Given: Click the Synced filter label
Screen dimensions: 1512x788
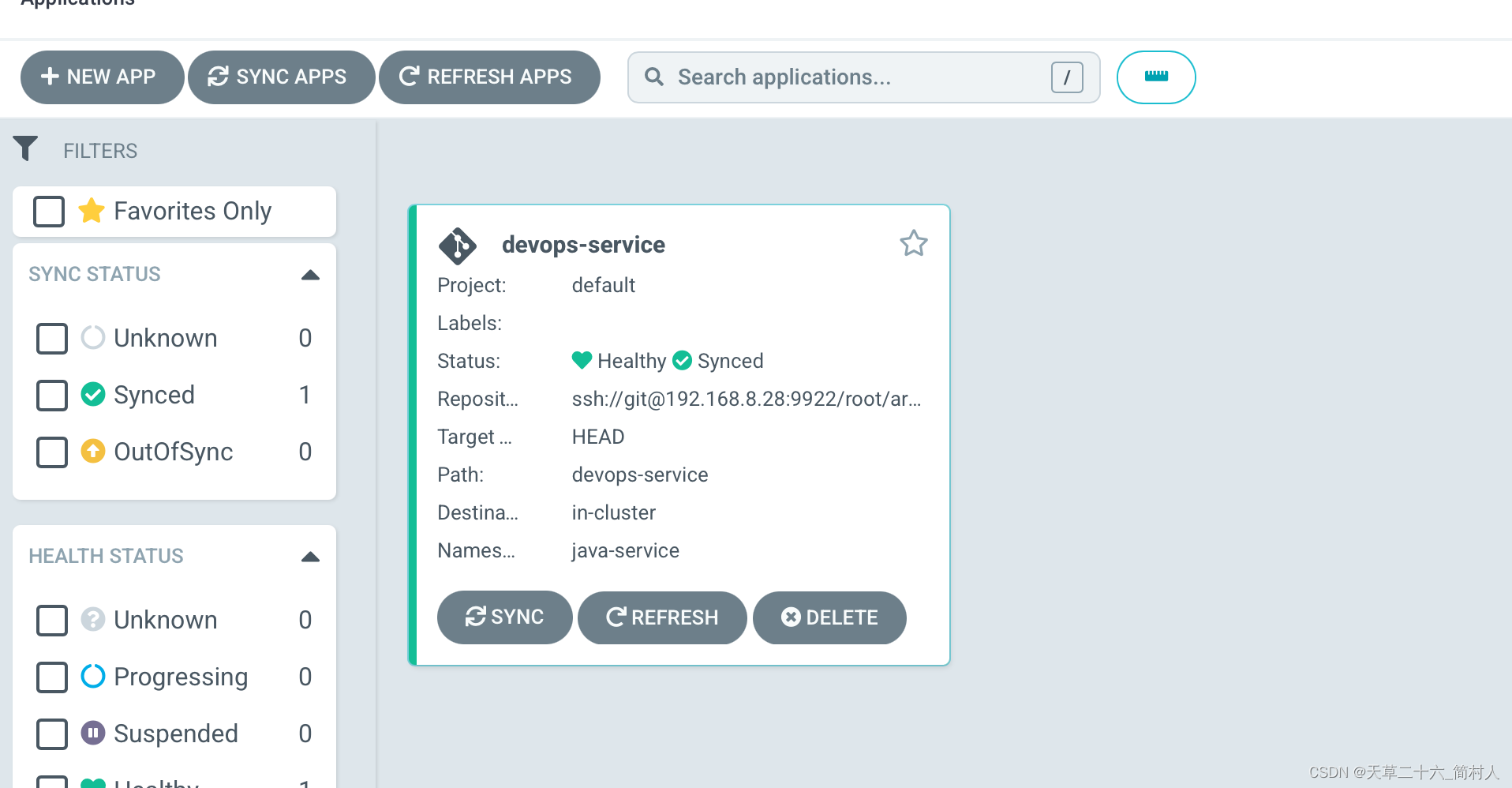Looking at the screenshot, I should [154, 395].
